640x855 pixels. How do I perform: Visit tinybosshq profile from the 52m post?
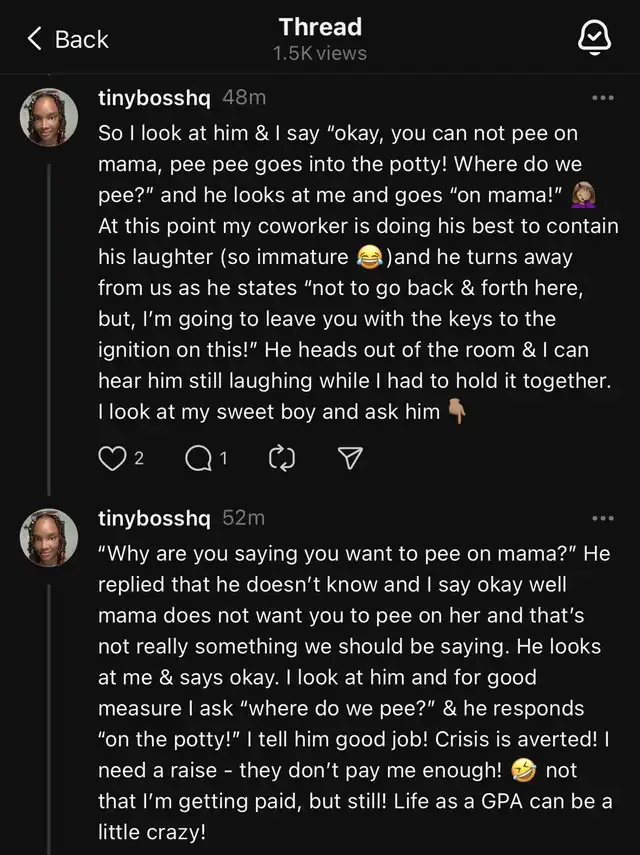(x=154, y=519)
